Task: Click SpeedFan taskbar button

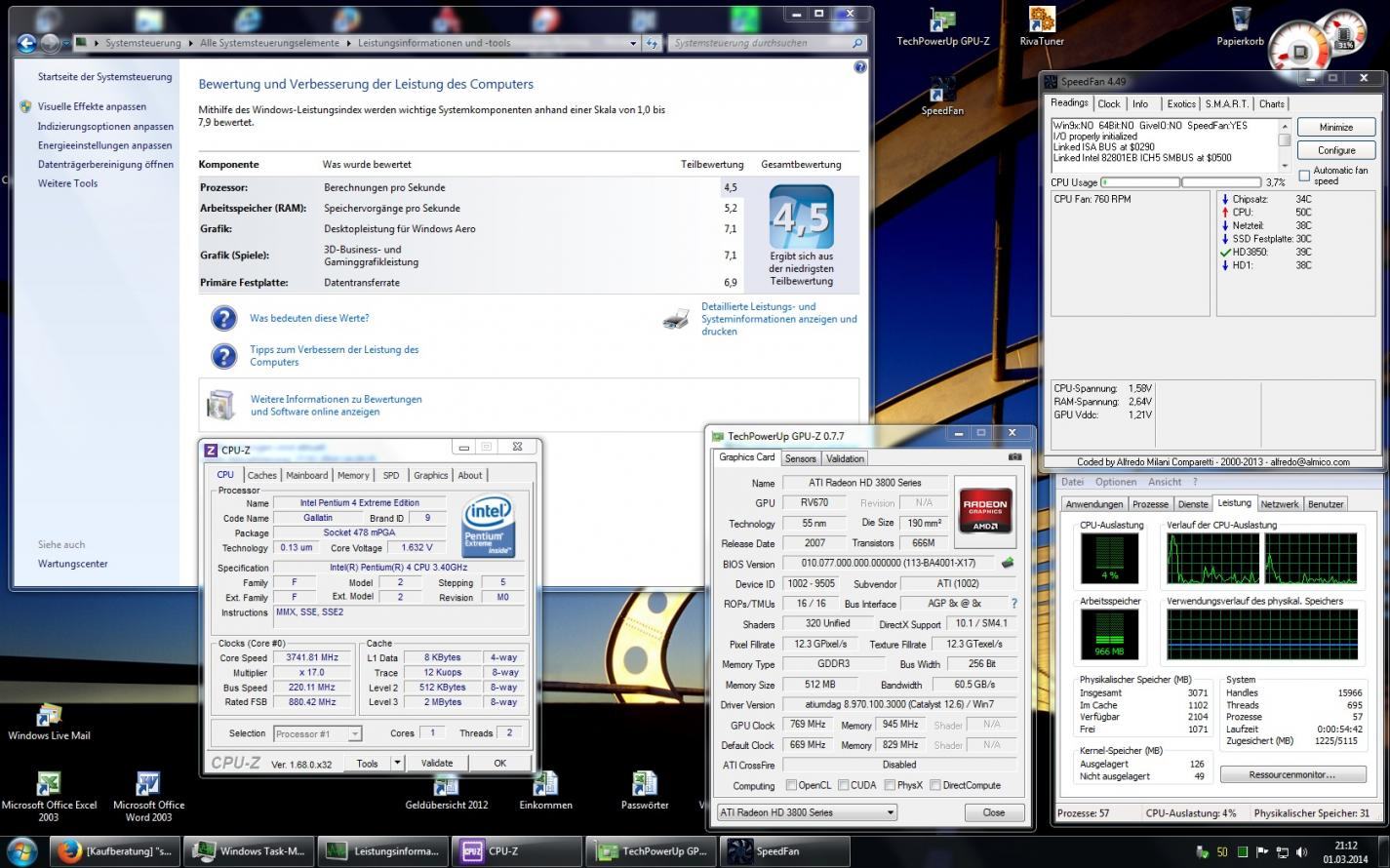Action: (x=783, y=851)
